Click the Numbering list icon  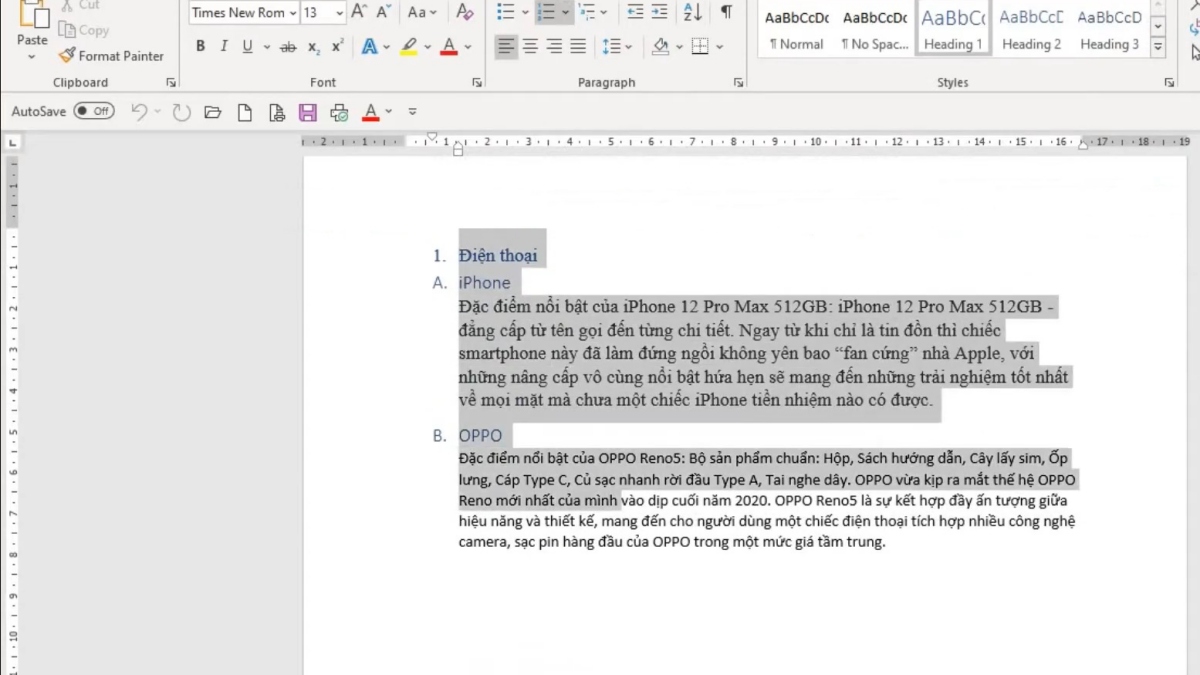coord(546,12)
